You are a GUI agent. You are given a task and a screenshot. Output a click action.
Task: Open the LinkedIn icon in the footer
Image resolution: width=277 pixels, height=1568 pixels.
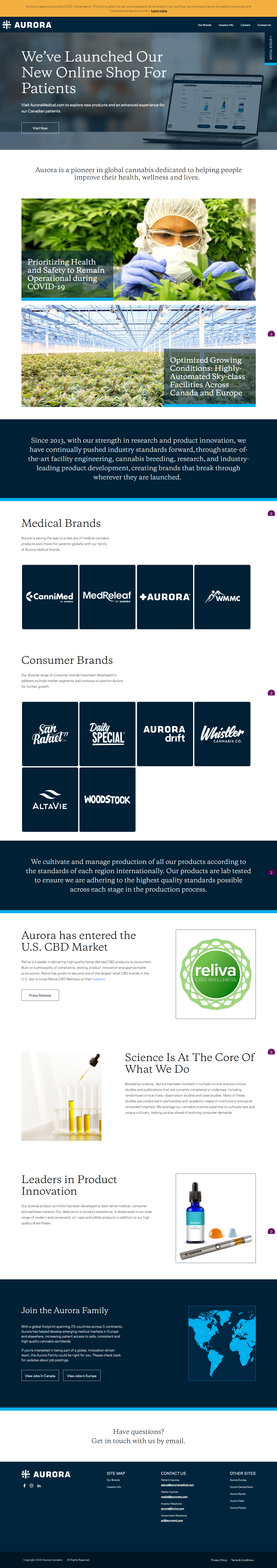click(x=39, y=1486)
